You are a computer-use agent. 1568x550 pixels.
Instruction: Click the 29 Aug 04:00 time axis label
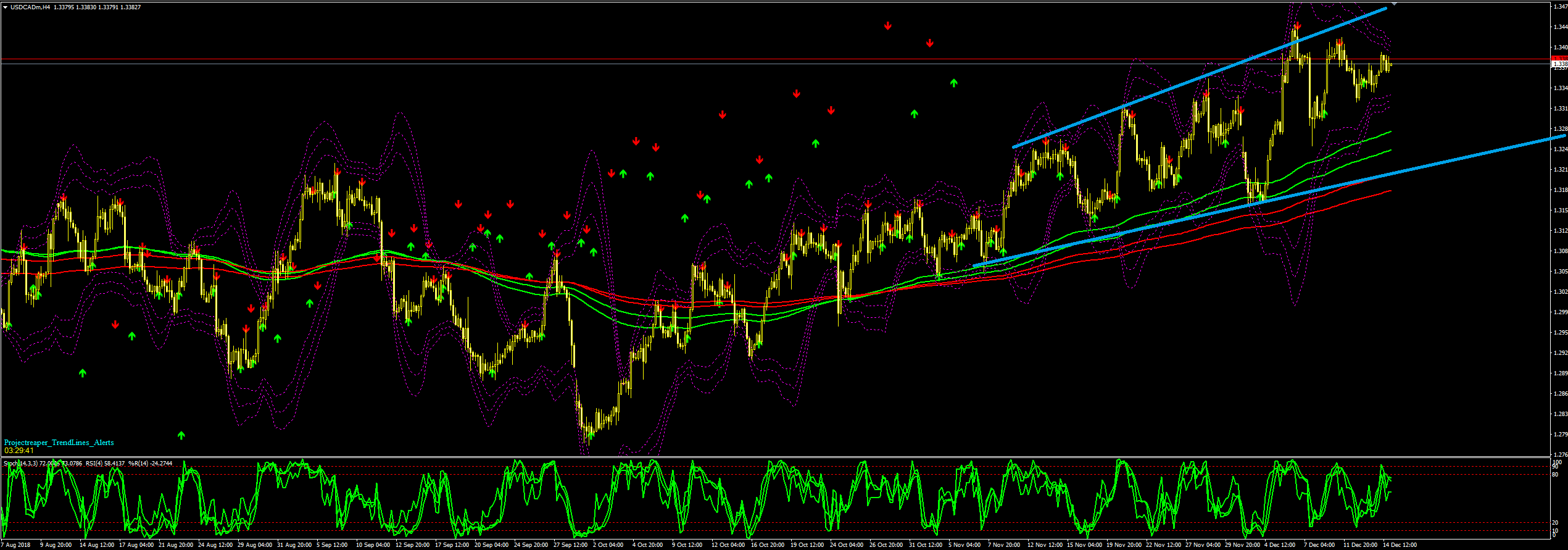pyautogui.click(x=255, y=545)
